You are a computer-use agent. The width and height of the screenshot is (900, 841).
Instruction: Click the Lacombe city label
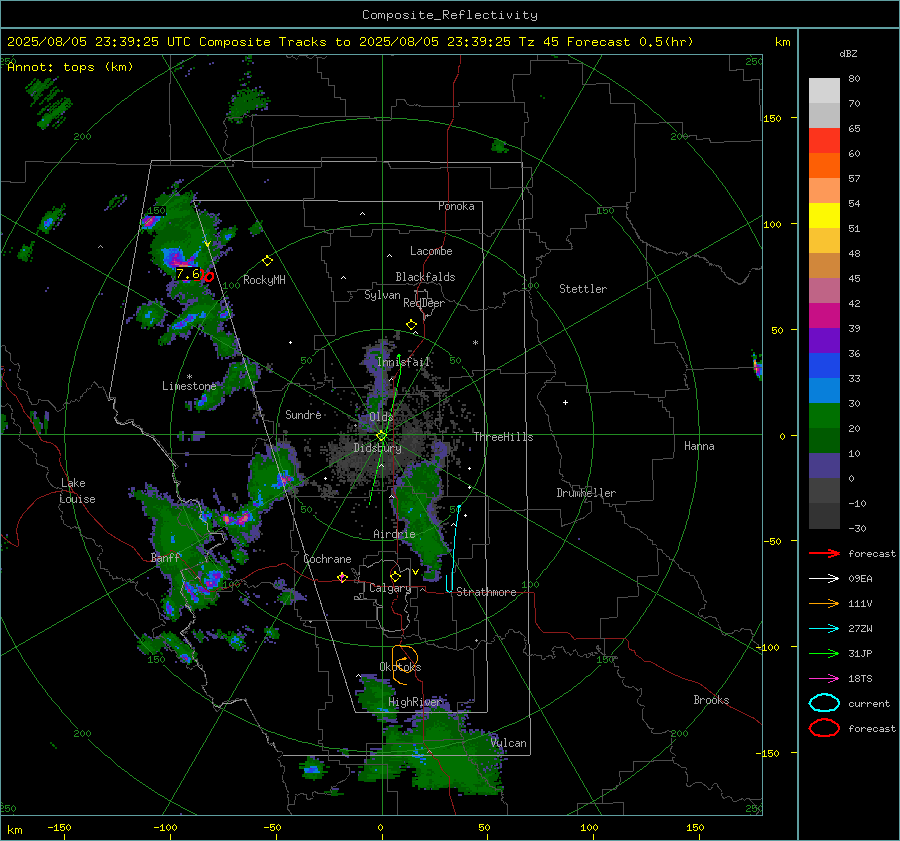pos(431,251)
